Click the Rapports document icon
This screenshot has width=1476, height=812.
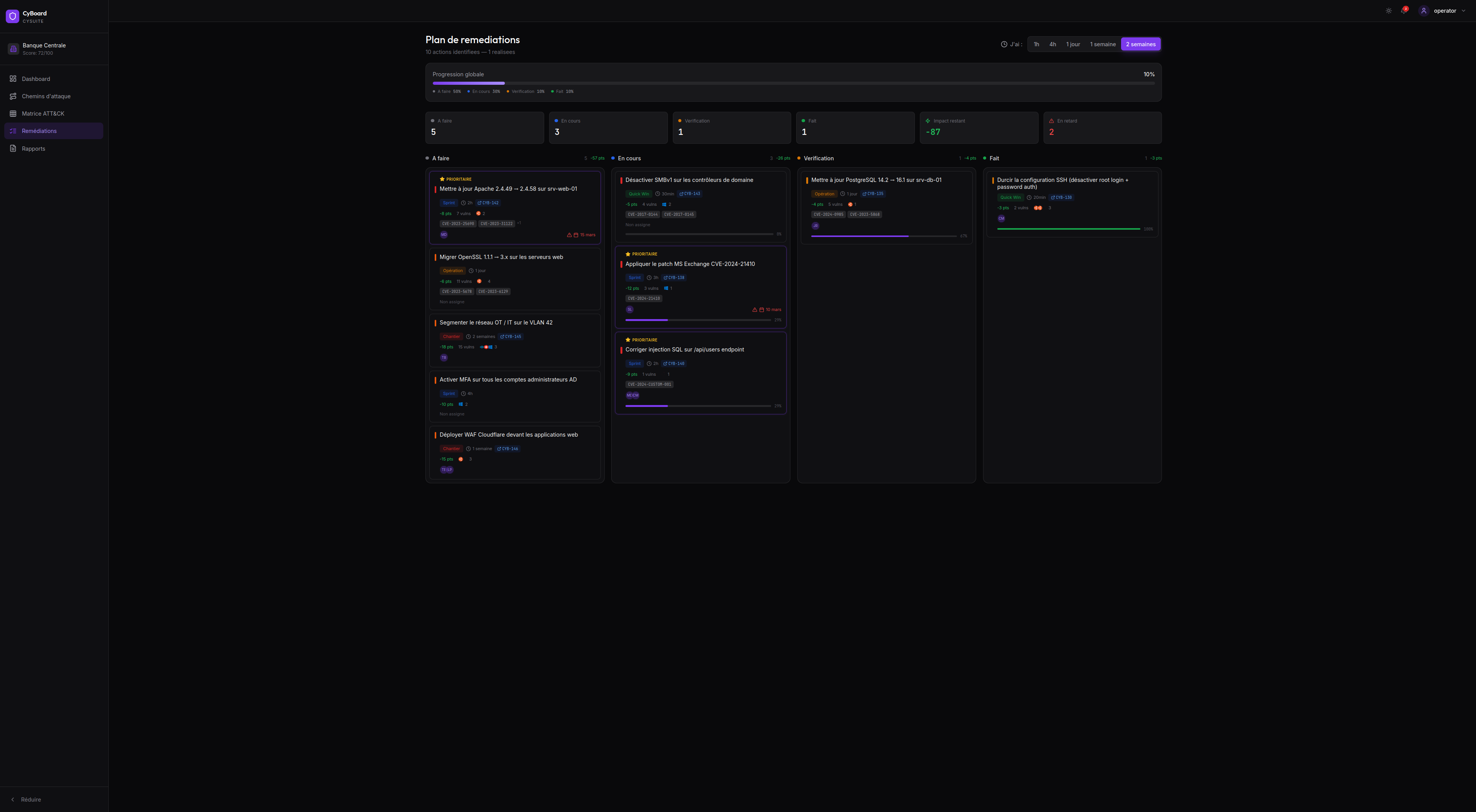tap(13, 148)
